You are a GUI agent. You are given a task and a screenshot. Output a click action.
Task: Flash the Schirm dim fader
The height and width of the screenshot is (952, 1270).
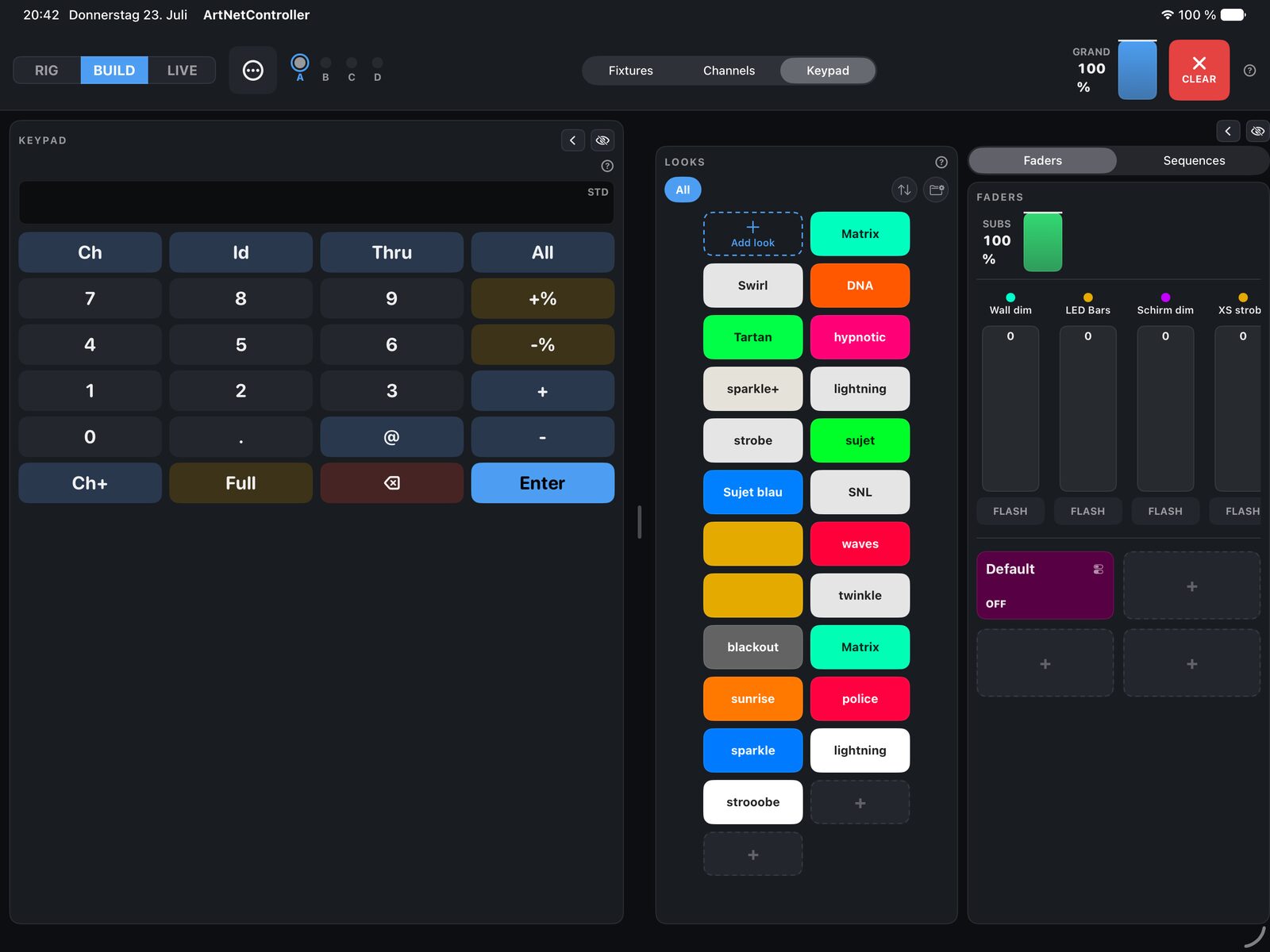[1165, 512]
